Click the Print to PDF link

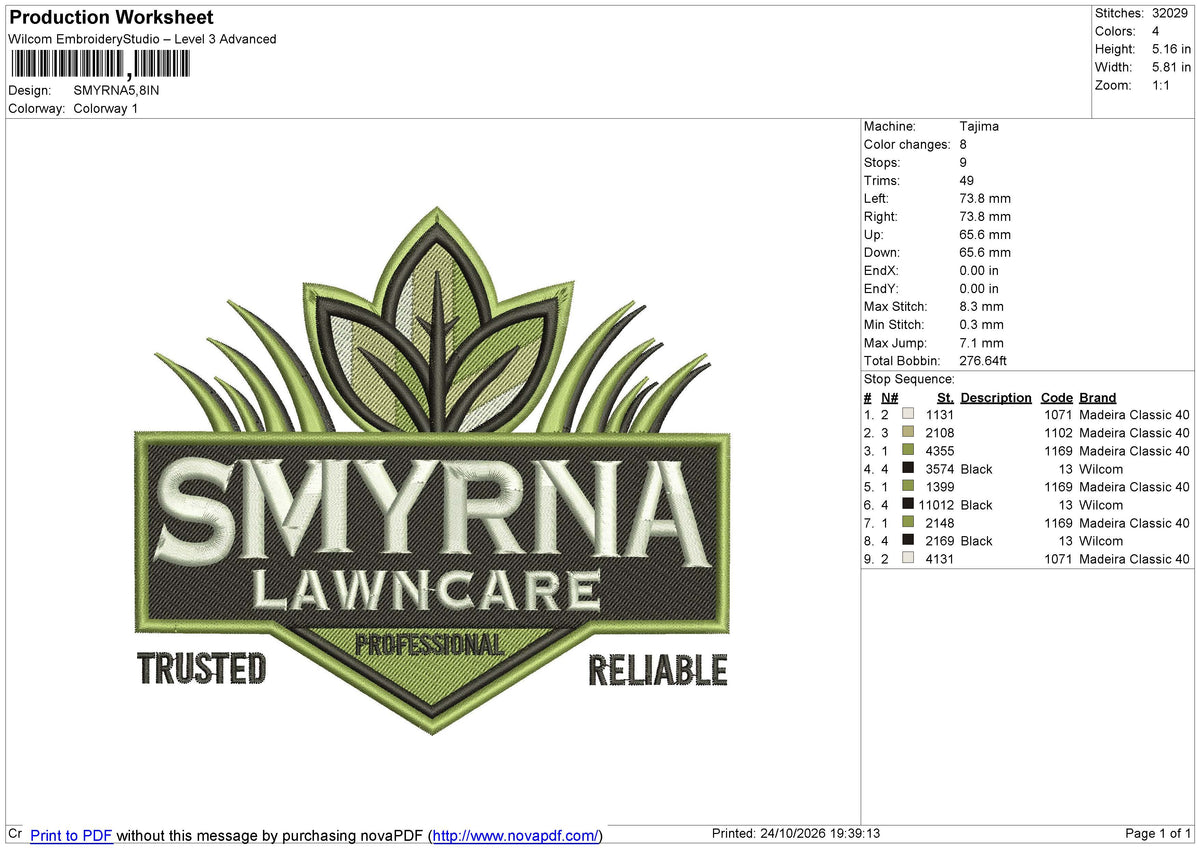71,835
